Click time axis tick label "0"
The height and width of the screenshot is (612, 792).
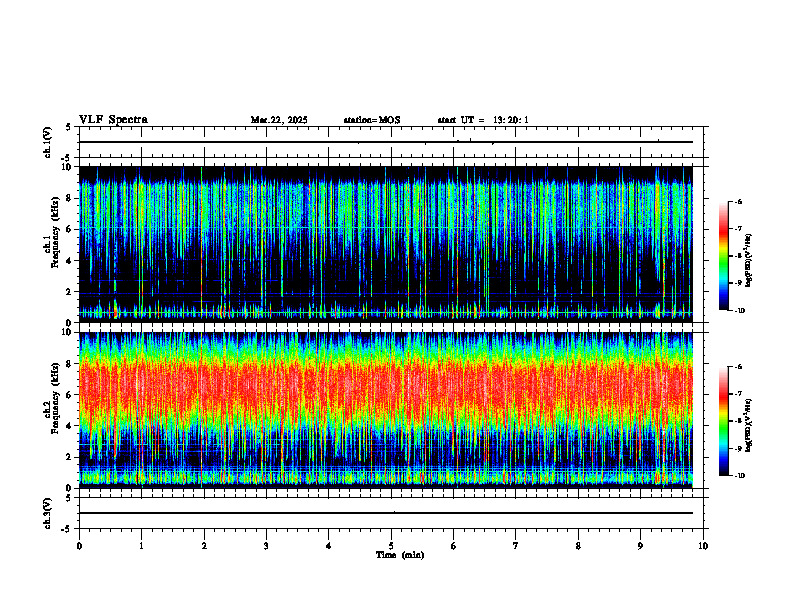(x=79, y=546)
